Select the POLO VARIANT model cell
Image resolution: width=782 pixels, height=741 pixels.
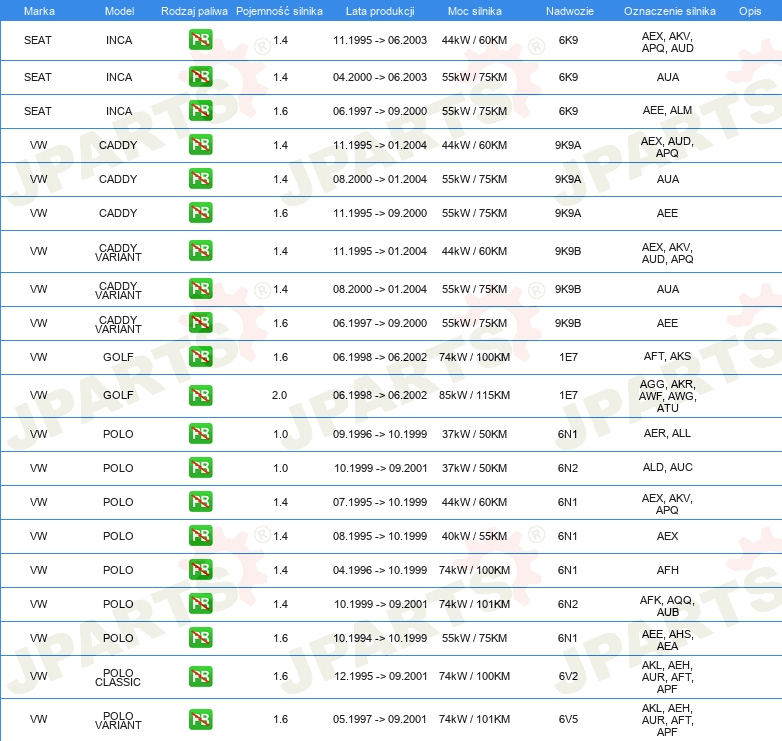pyautogui.click(x=118, y=720)
